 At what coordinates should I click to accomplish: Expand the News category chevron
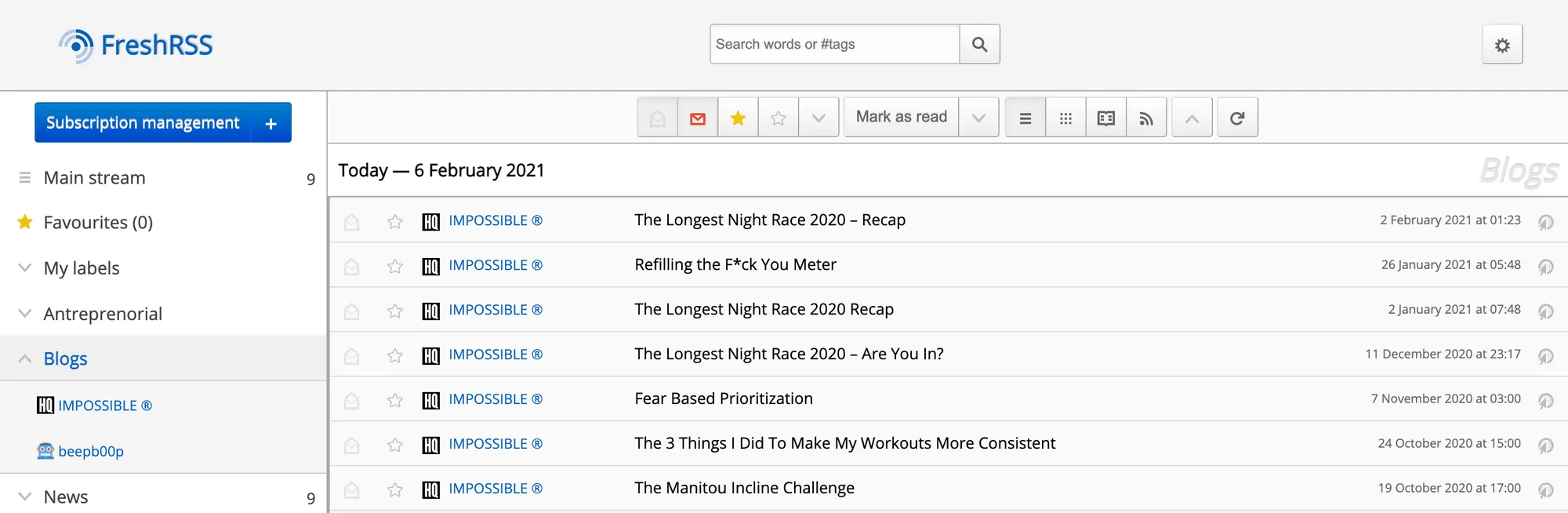tap(25, 497)
